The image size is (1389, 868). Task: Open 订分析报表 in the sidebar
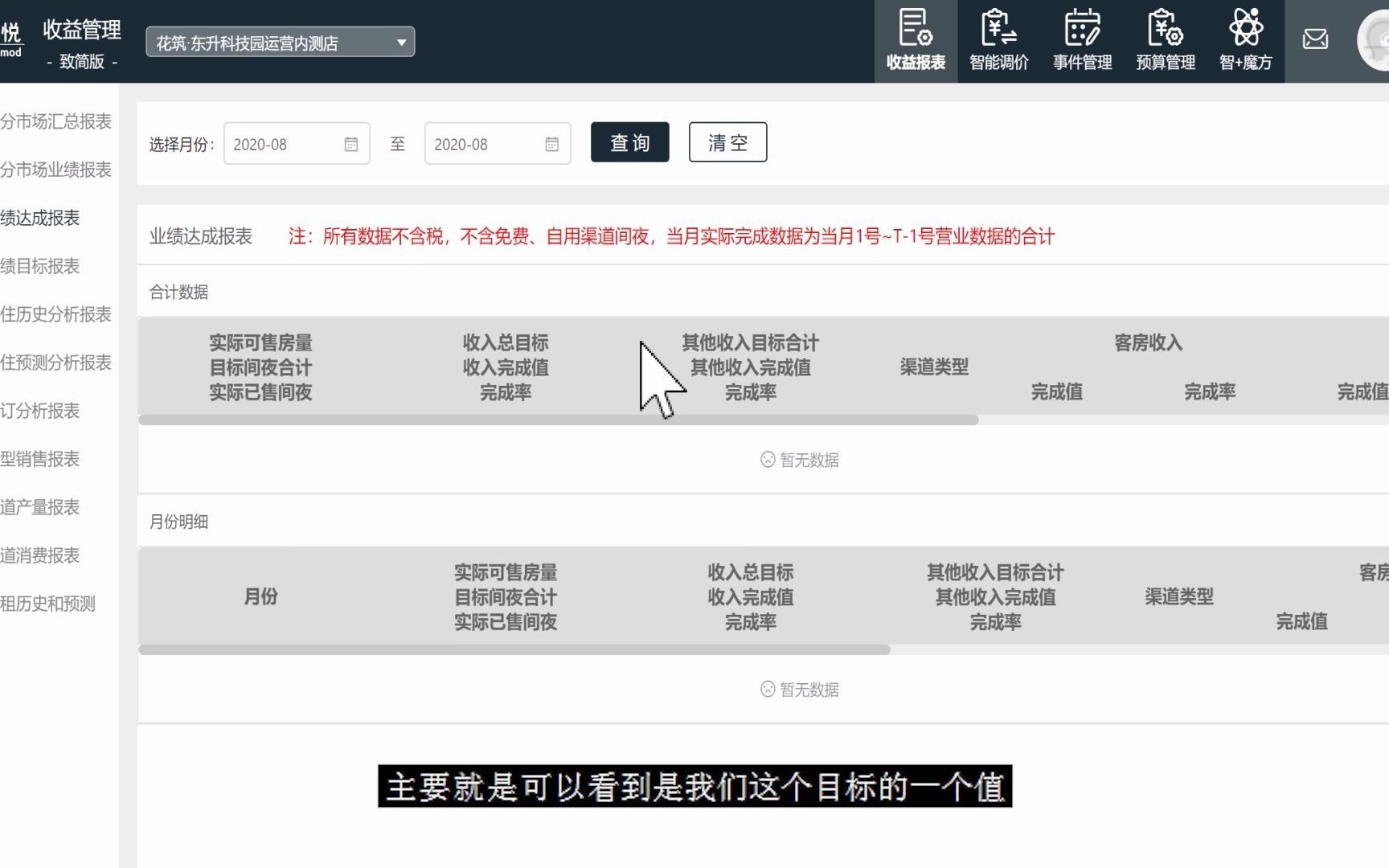pyautogui.click(x=39, y=411)
